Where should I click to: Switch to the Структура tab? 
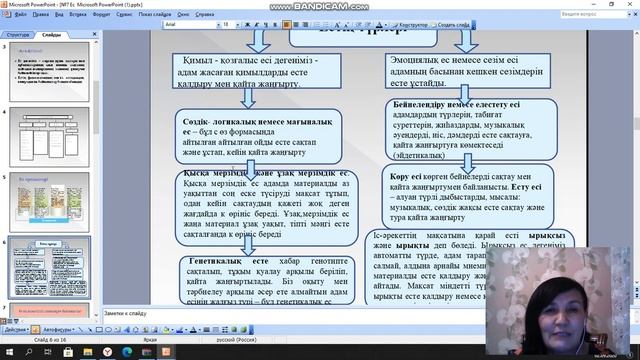[x=18, y=35]
